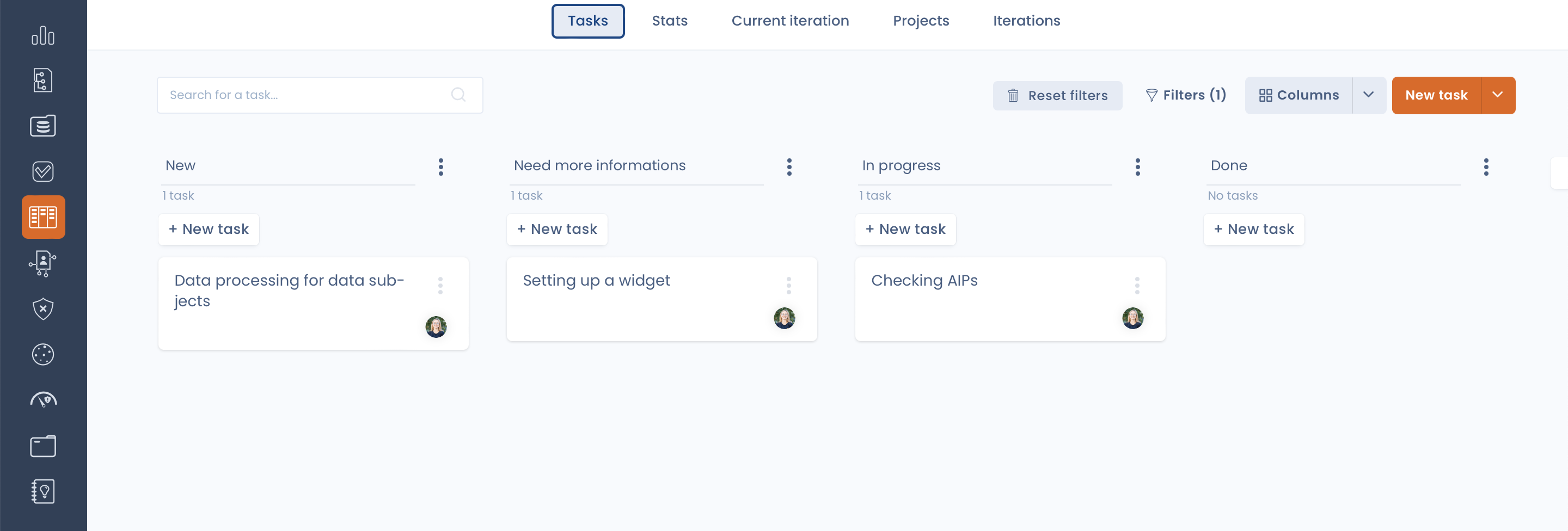Viewport: 1568px width, 531px height.
Task: Open the Filters (1) panel
Action: pos(1185,95)
